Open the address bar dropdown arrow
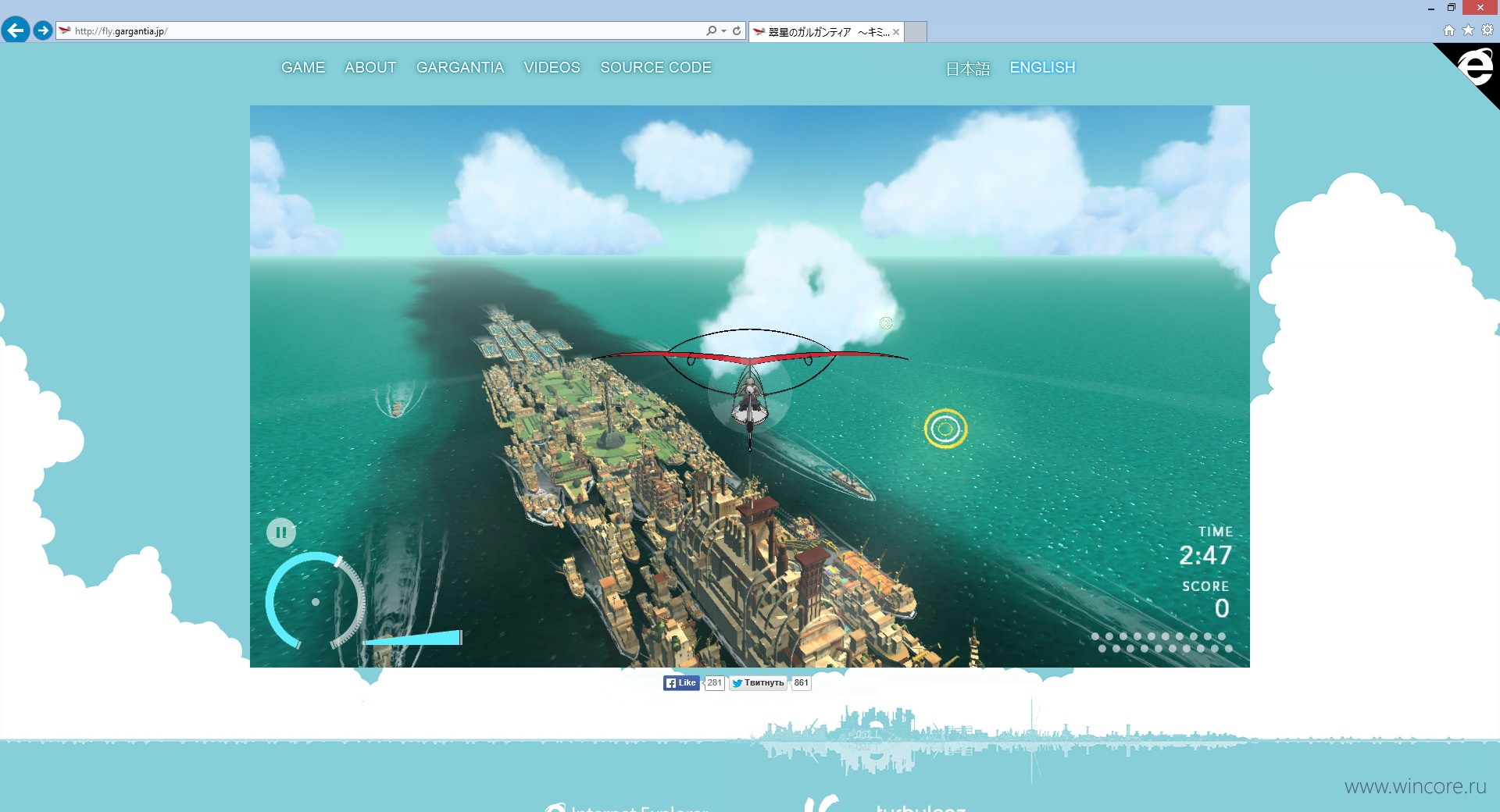The height and width of the screenshot is (812, 1500). (724, 31)
